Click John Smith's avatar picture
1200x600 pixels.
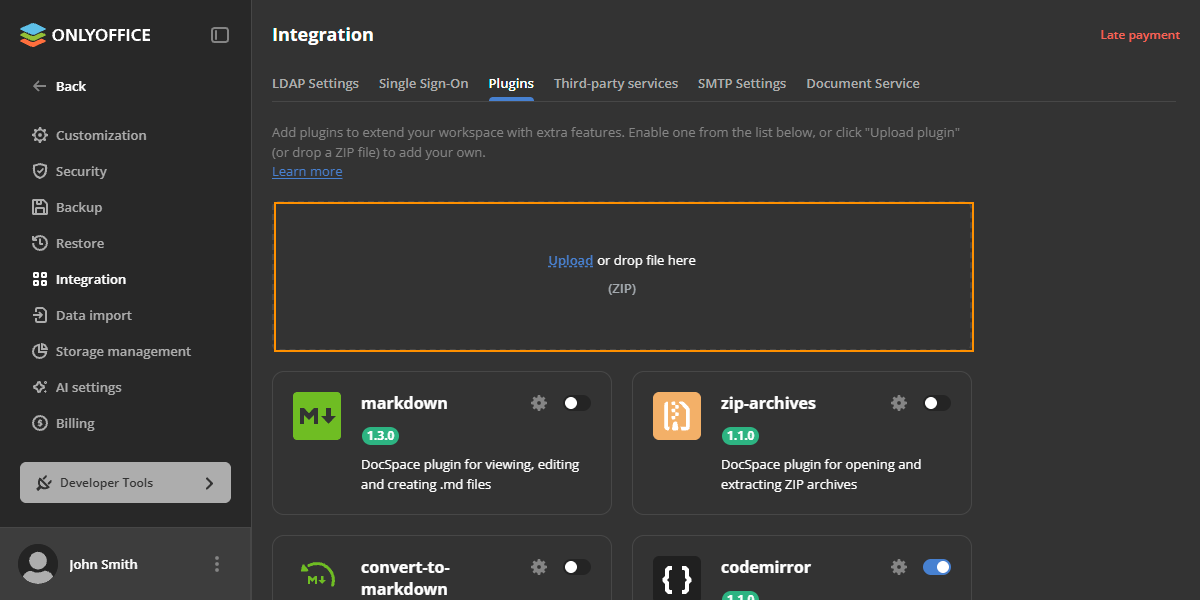[38, 564]
